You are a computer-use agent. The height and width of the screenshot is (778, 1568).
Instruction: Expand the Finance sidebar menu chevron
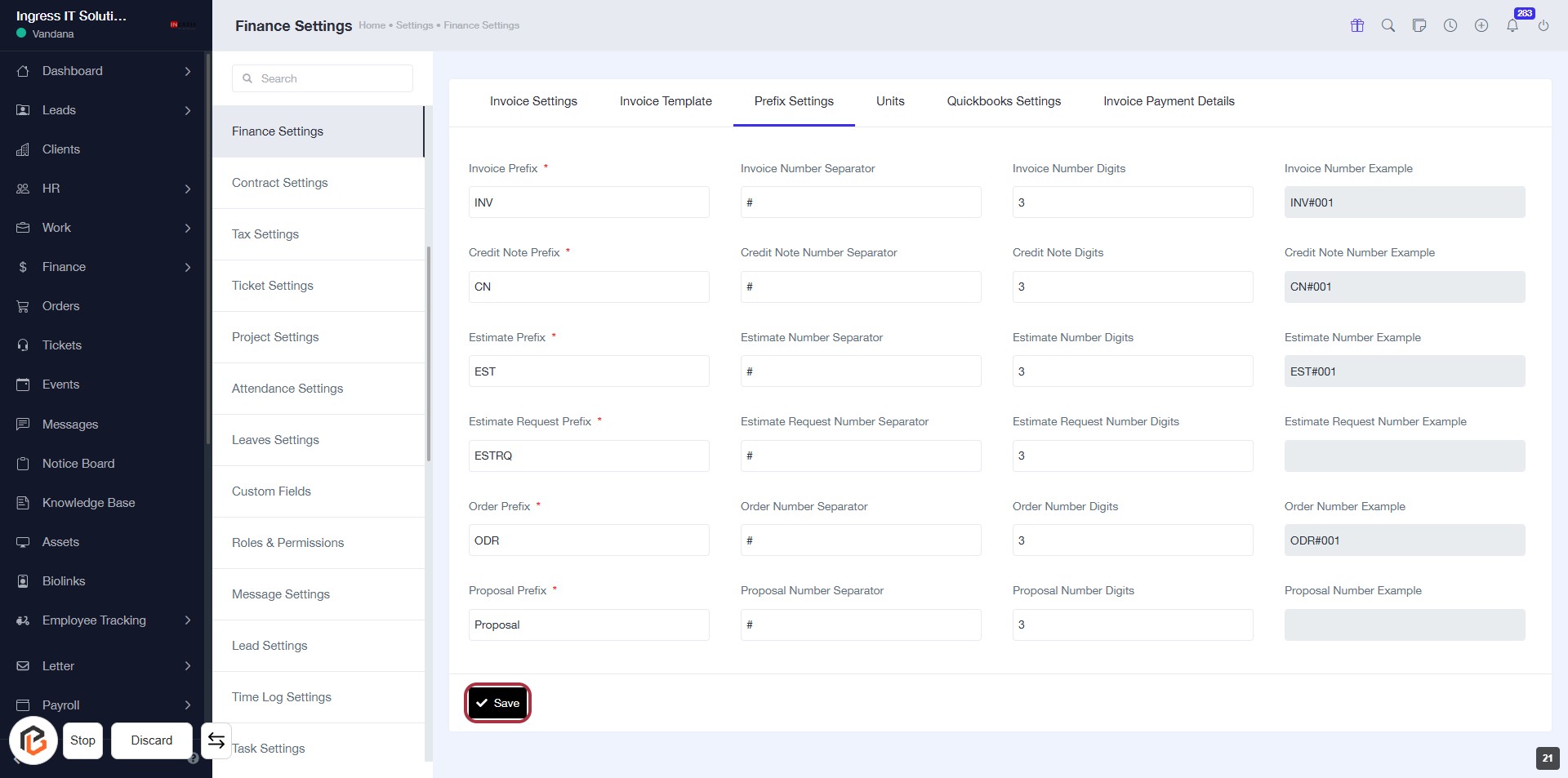(188, 267)
